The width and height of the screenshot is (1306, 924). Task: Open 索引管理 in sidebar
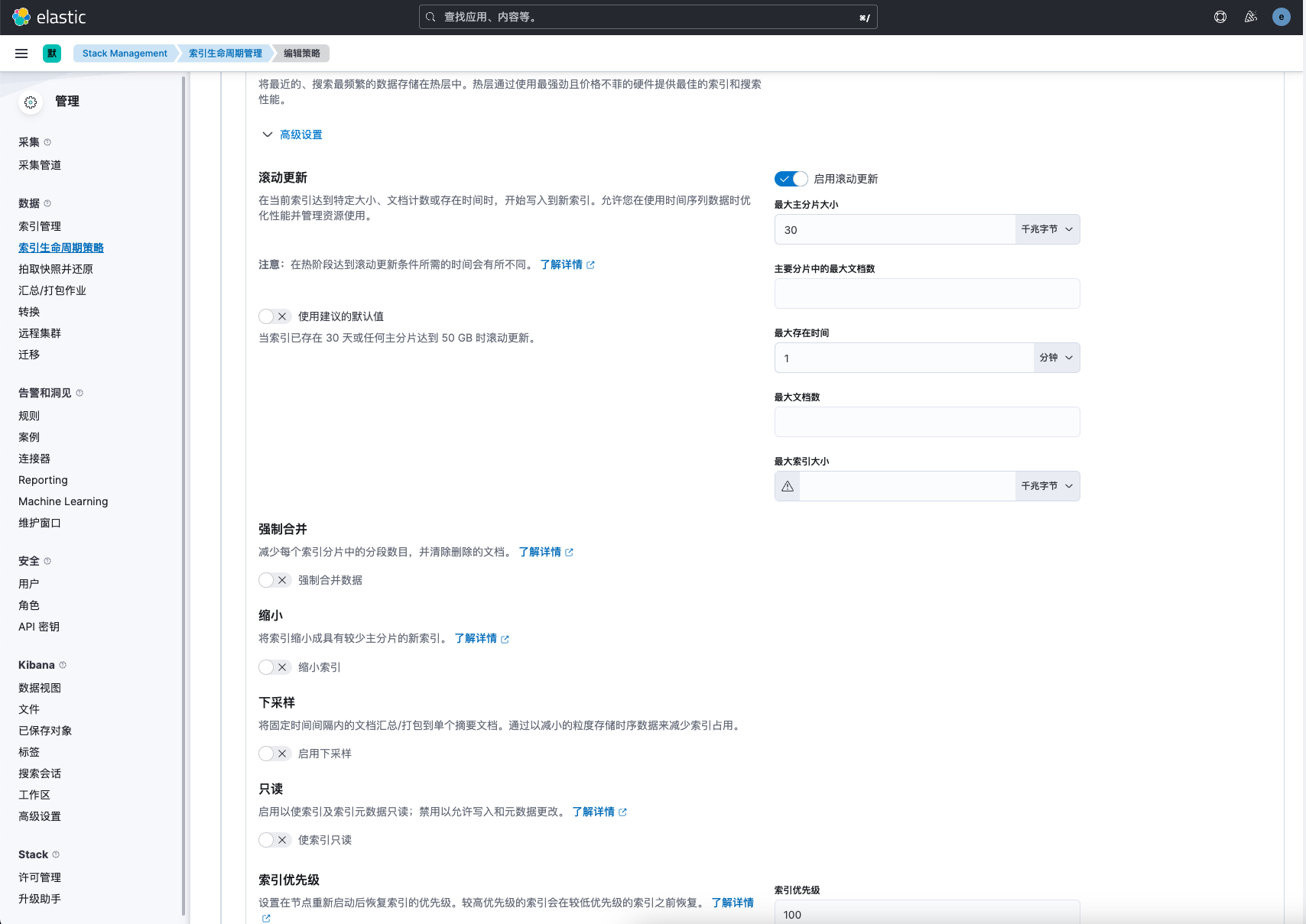click(x=40, y=226)
